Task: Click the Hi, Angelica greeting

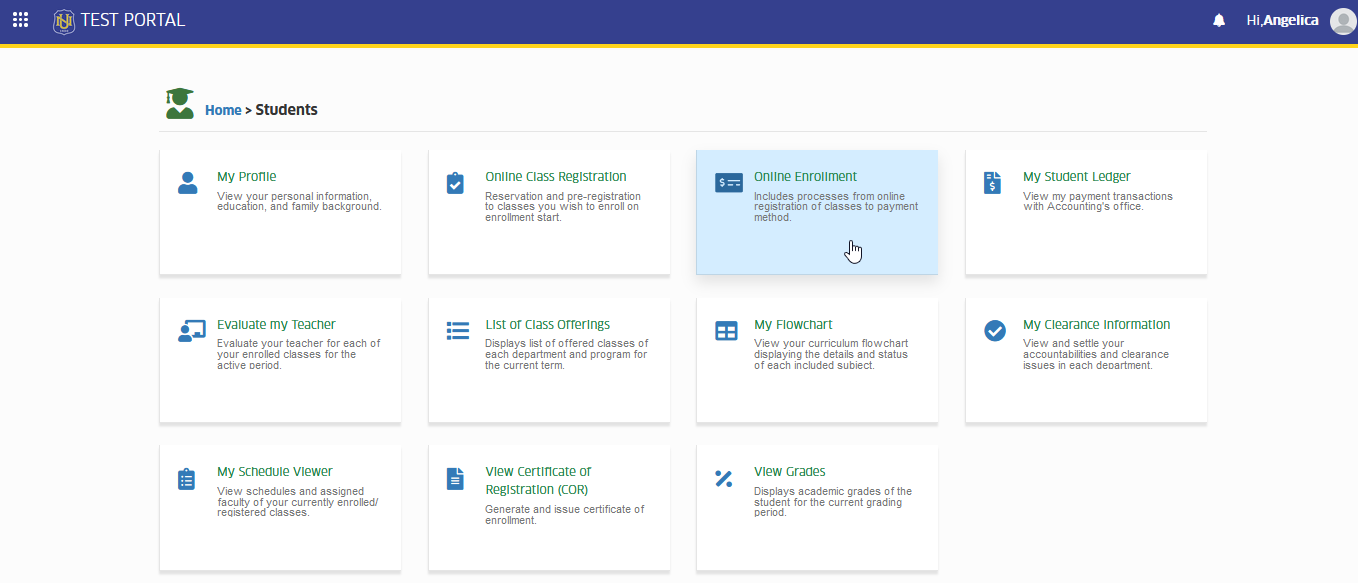Action: coord(1283,20)
